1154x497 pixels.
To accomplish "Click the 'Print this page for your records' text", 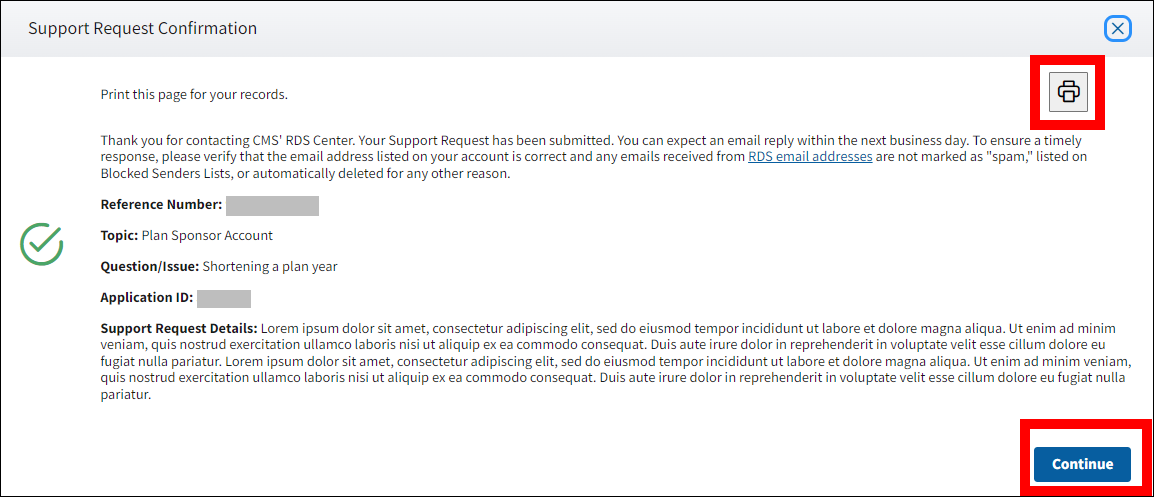I will (x=194, y=95).
